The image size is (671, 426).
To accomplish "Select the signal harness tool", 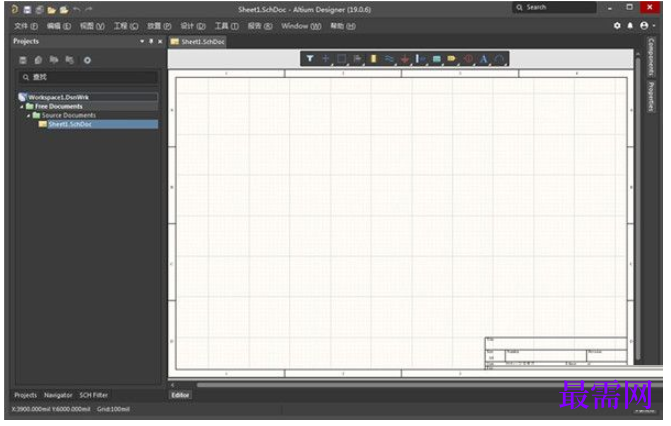I will point(420,59).
